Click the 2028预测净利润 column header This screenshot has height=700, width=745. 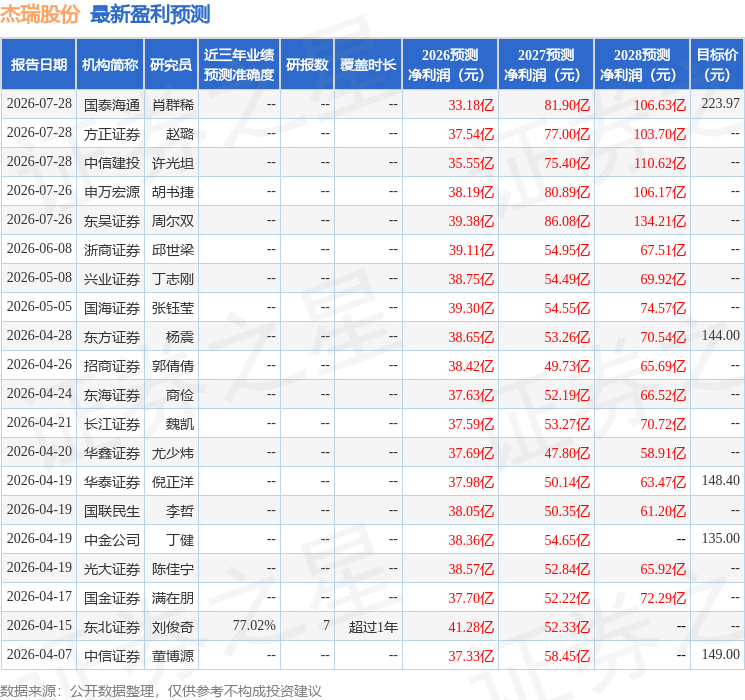tap(642, 65)
